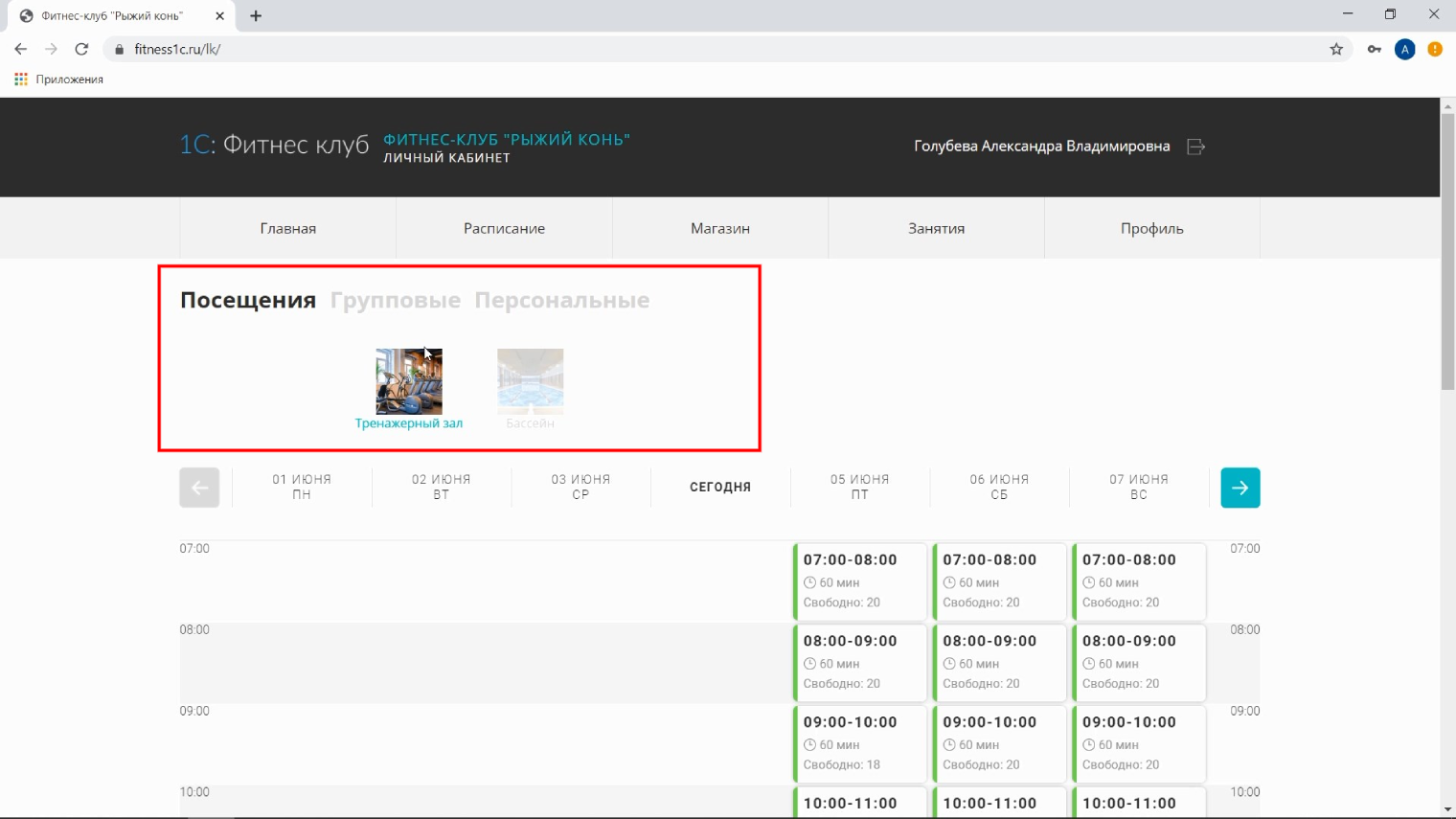Open the 09:00-10:00 slot on 07 июня
1456x819 pixels.
[x=1139, y=744]
